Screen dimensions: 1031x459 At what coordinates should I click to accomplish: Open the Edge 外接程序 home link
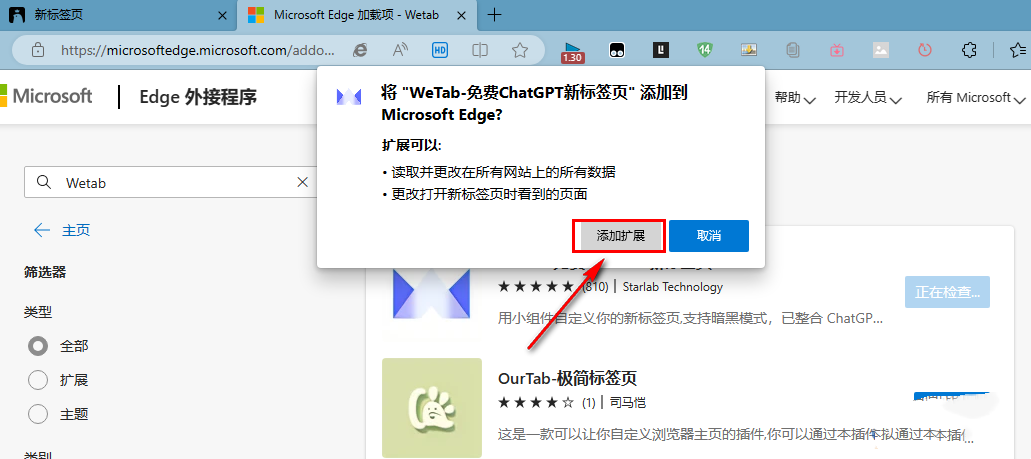coord(198,97)
